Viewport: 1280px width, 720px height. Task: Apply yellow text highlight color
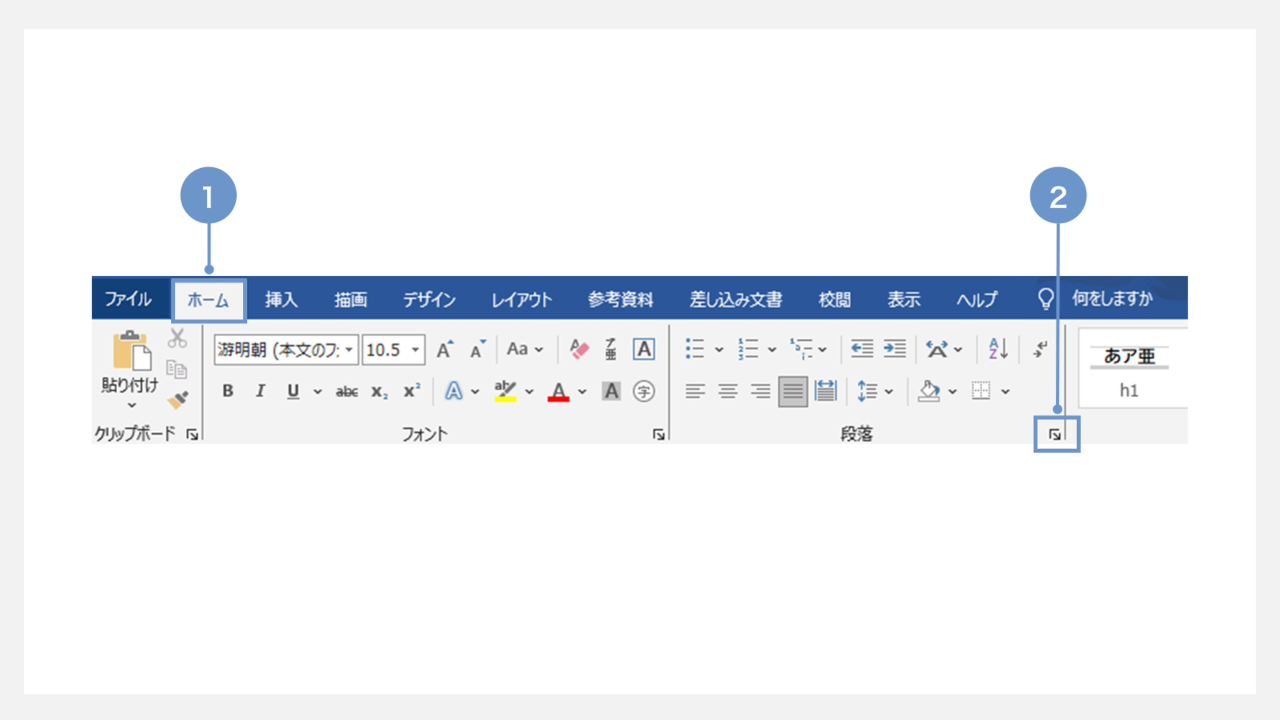506,391
